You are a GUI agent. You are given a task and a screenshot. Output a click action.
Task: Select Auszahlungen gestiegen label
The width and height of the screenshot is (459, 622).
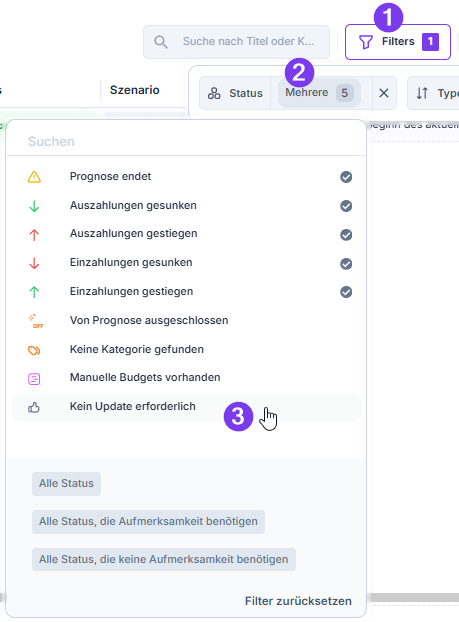click(133, 233)
